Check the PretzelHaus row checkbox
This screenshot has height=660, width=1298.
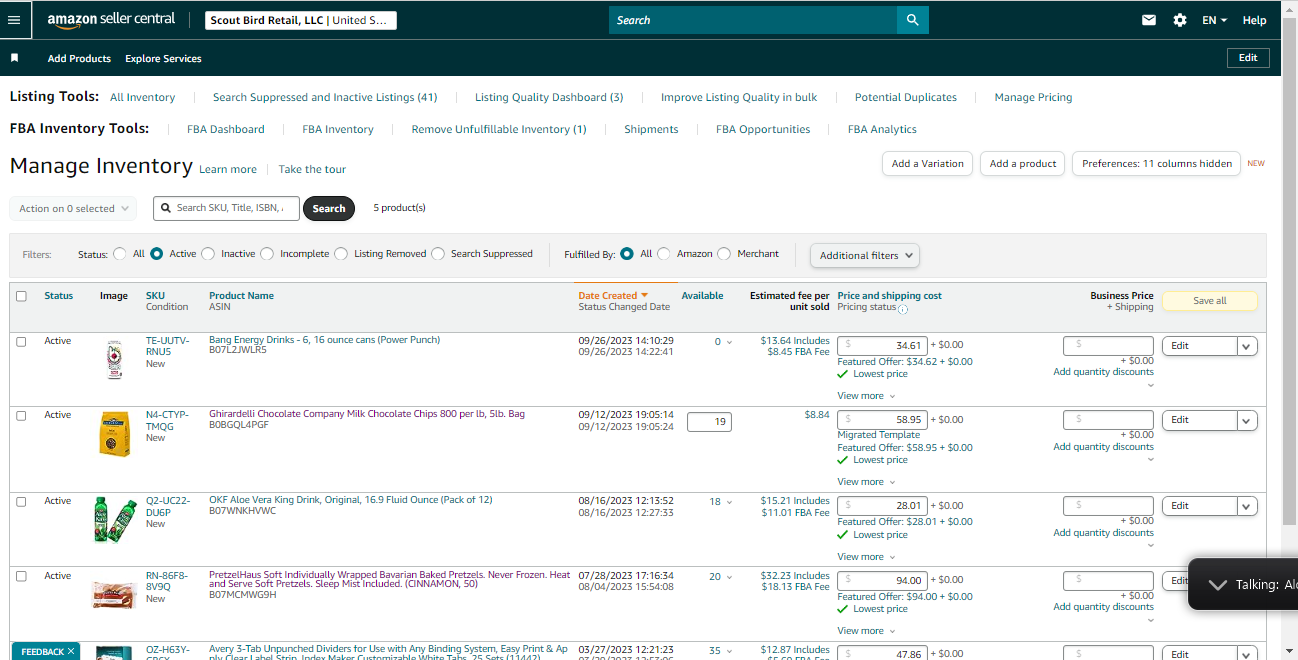[21, 576]
